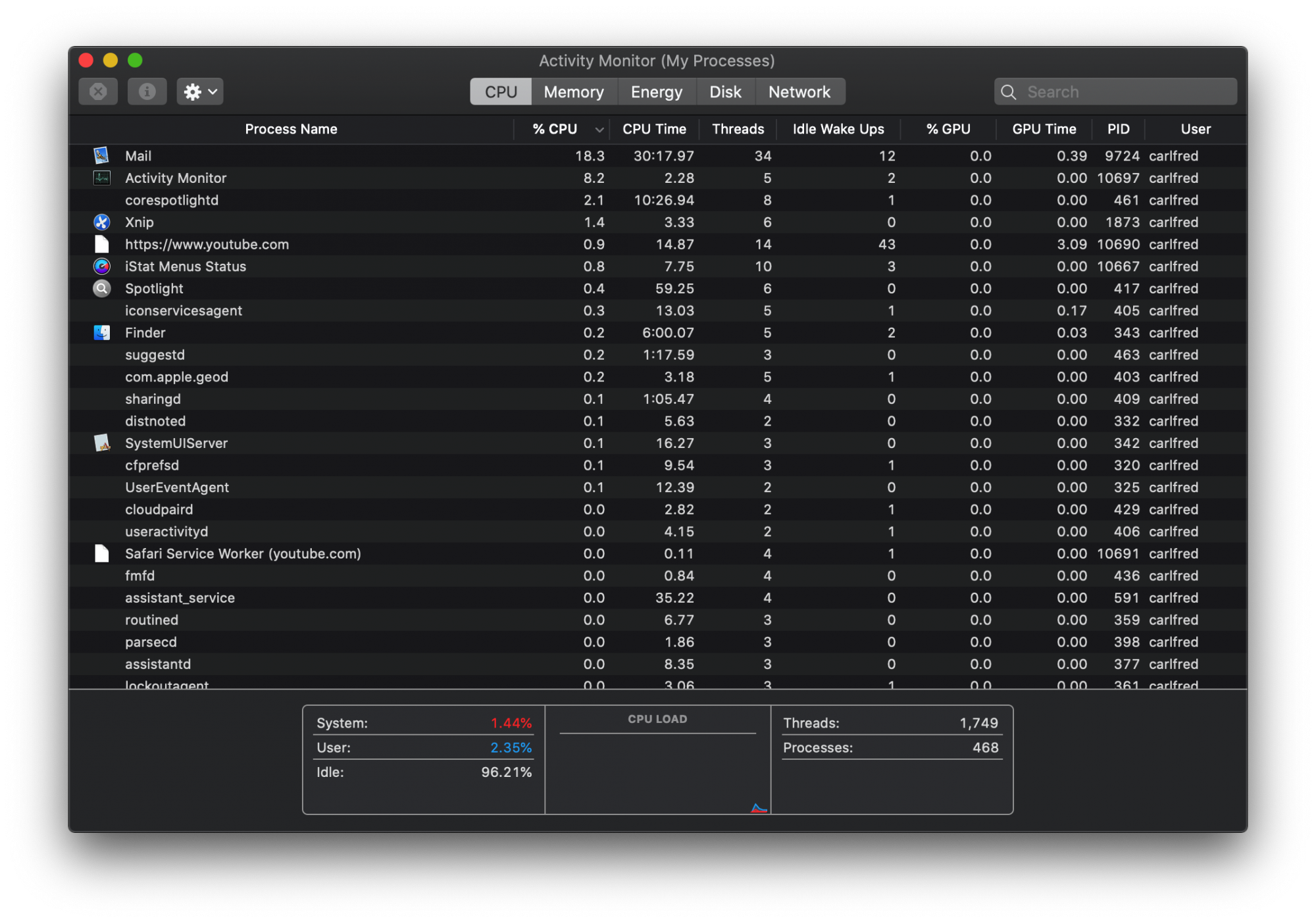This screenshot has width=1316, height=923.
Task: Sort by Process Name column header
Action: (291, 130)
